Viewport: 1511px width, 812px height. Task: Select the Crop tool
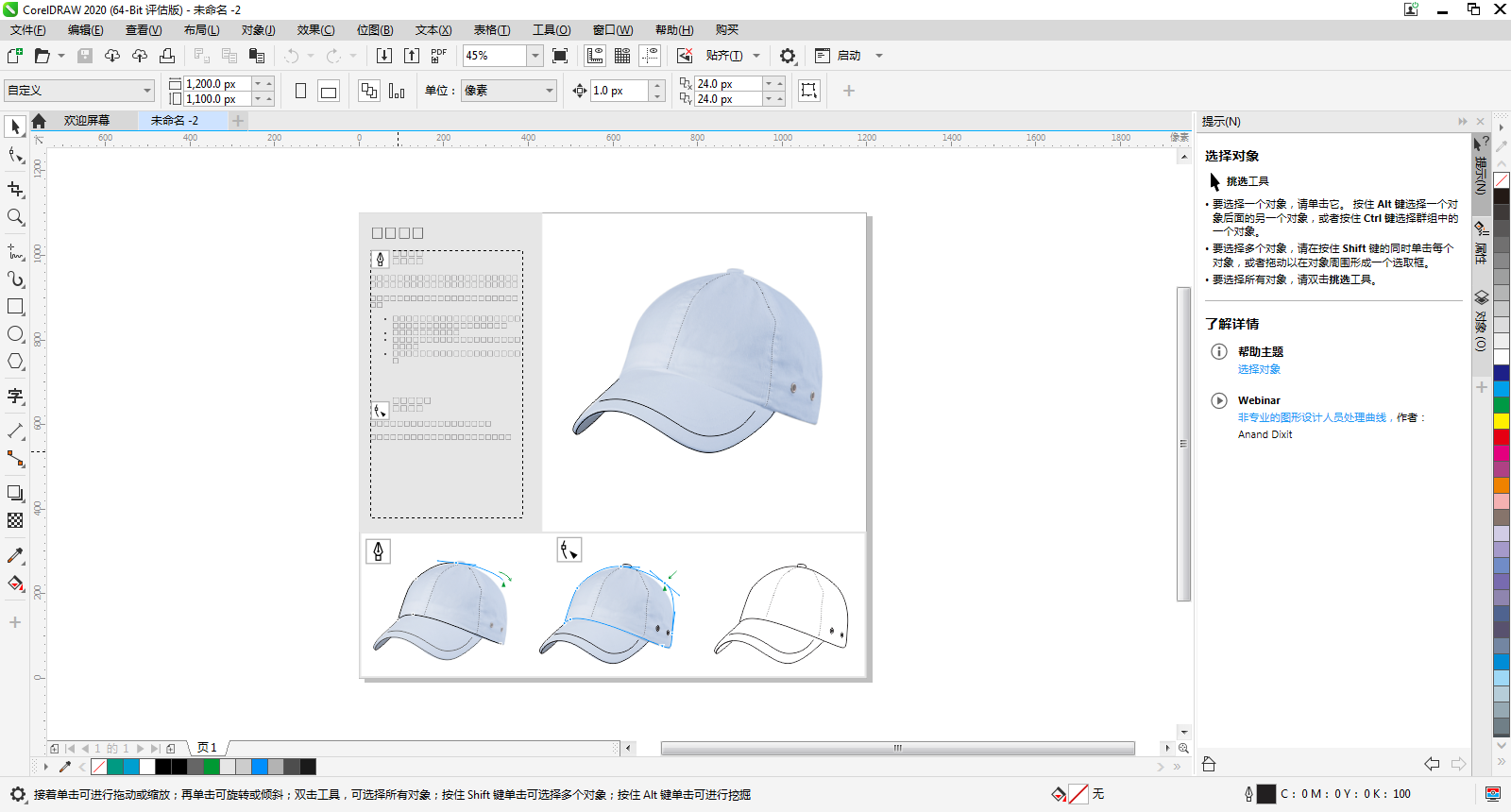[x=15, y=190]
